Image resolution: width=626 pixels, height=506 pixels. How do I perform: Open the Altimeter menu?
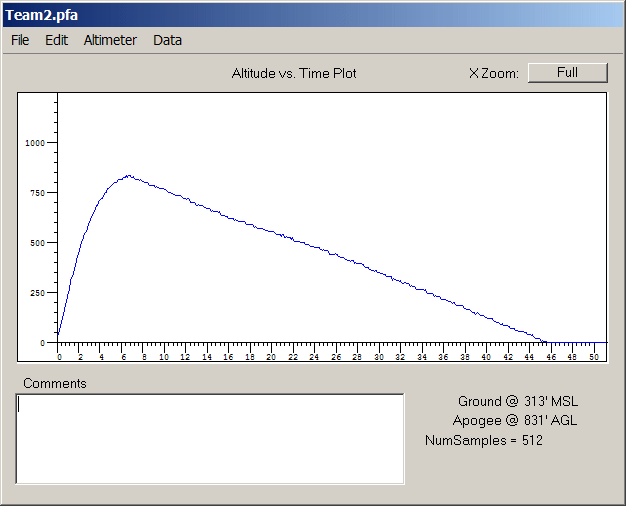coord(110,41)
